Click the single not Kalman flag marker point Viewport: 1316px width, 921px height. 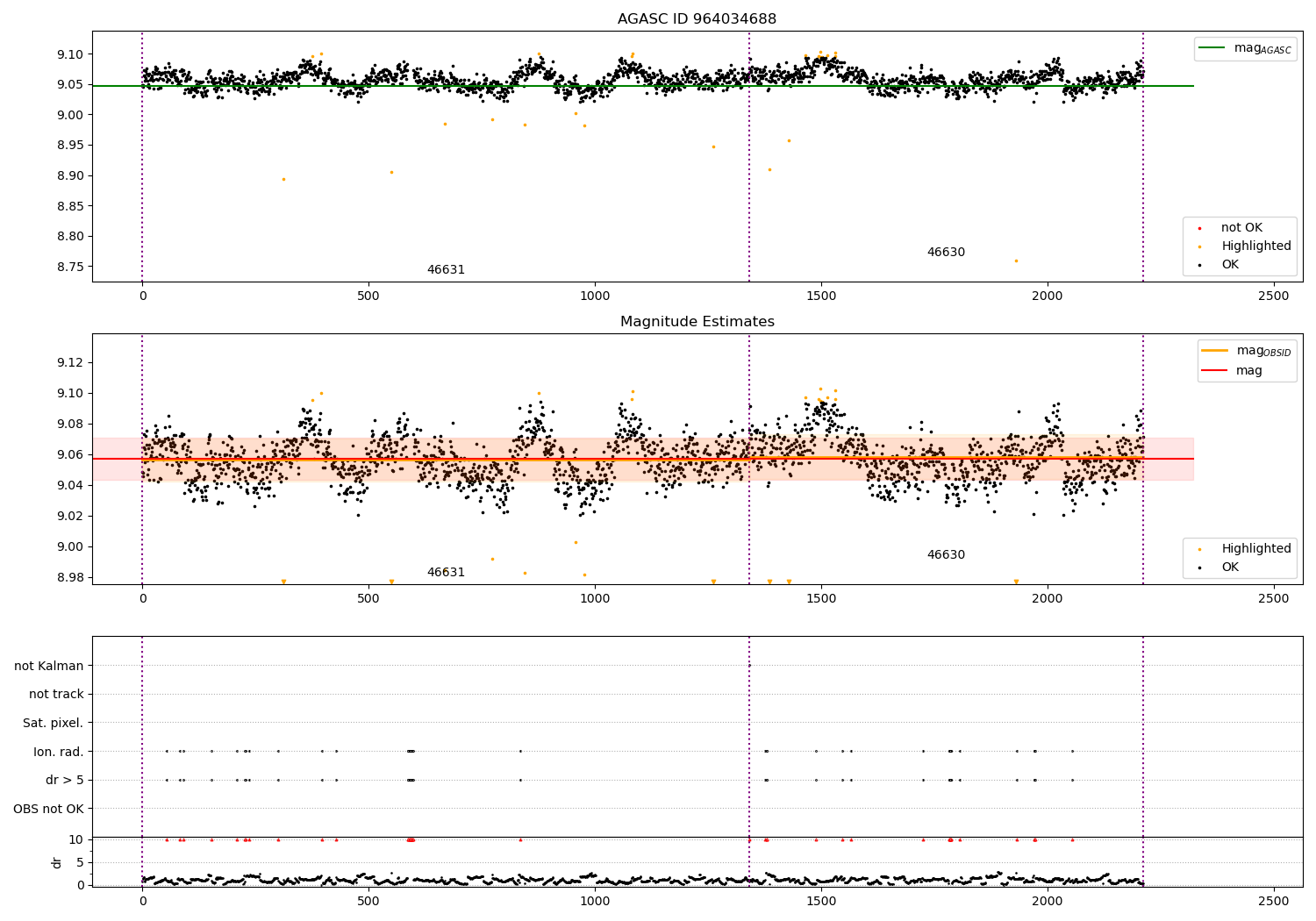tap(749, 666)
